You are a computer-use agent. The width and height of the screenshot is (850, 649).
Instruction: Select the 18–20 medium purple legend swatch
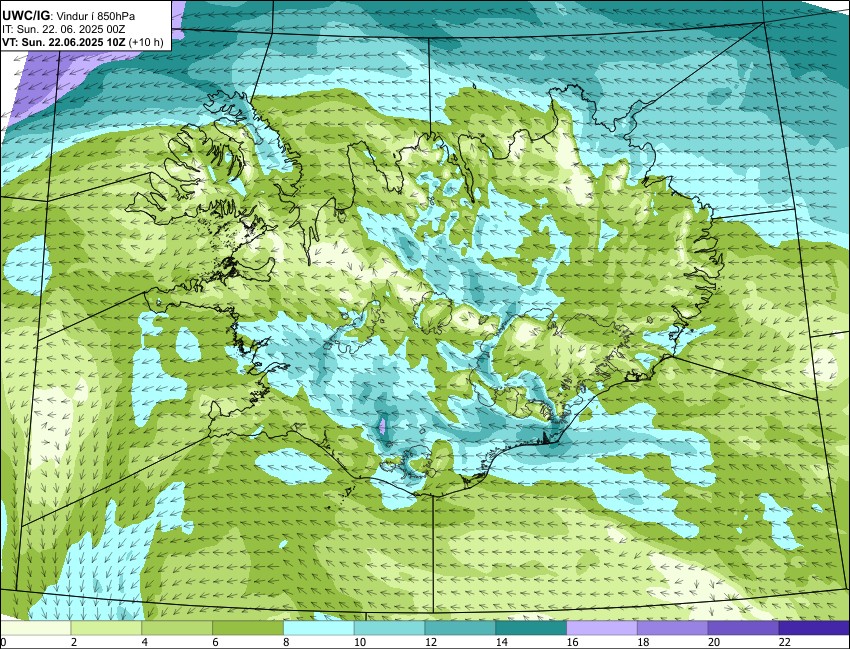(673, 628)
